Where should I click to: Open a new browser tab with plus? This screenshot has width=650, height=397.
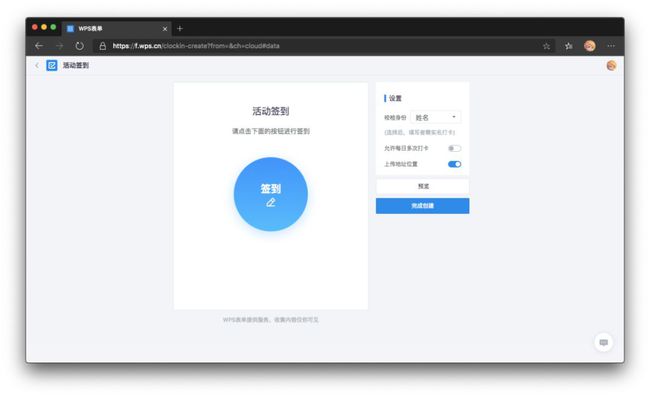pos(180,29)
